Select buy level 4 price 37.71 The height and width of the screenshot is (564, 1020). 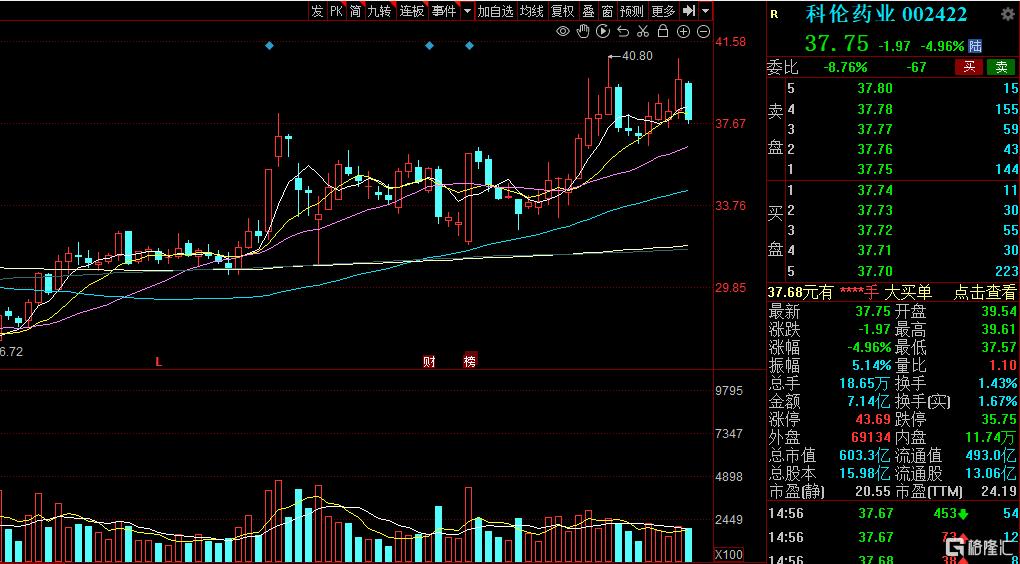(875, 250)
